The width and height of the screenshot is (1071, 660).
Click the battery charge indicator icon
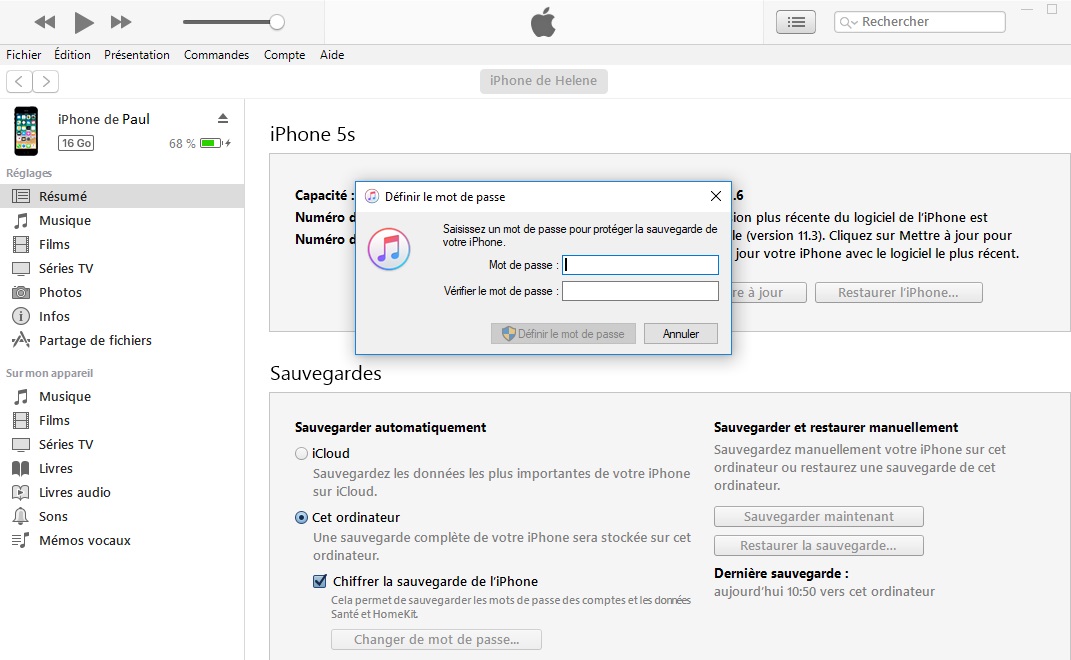[x=214, y=143]
